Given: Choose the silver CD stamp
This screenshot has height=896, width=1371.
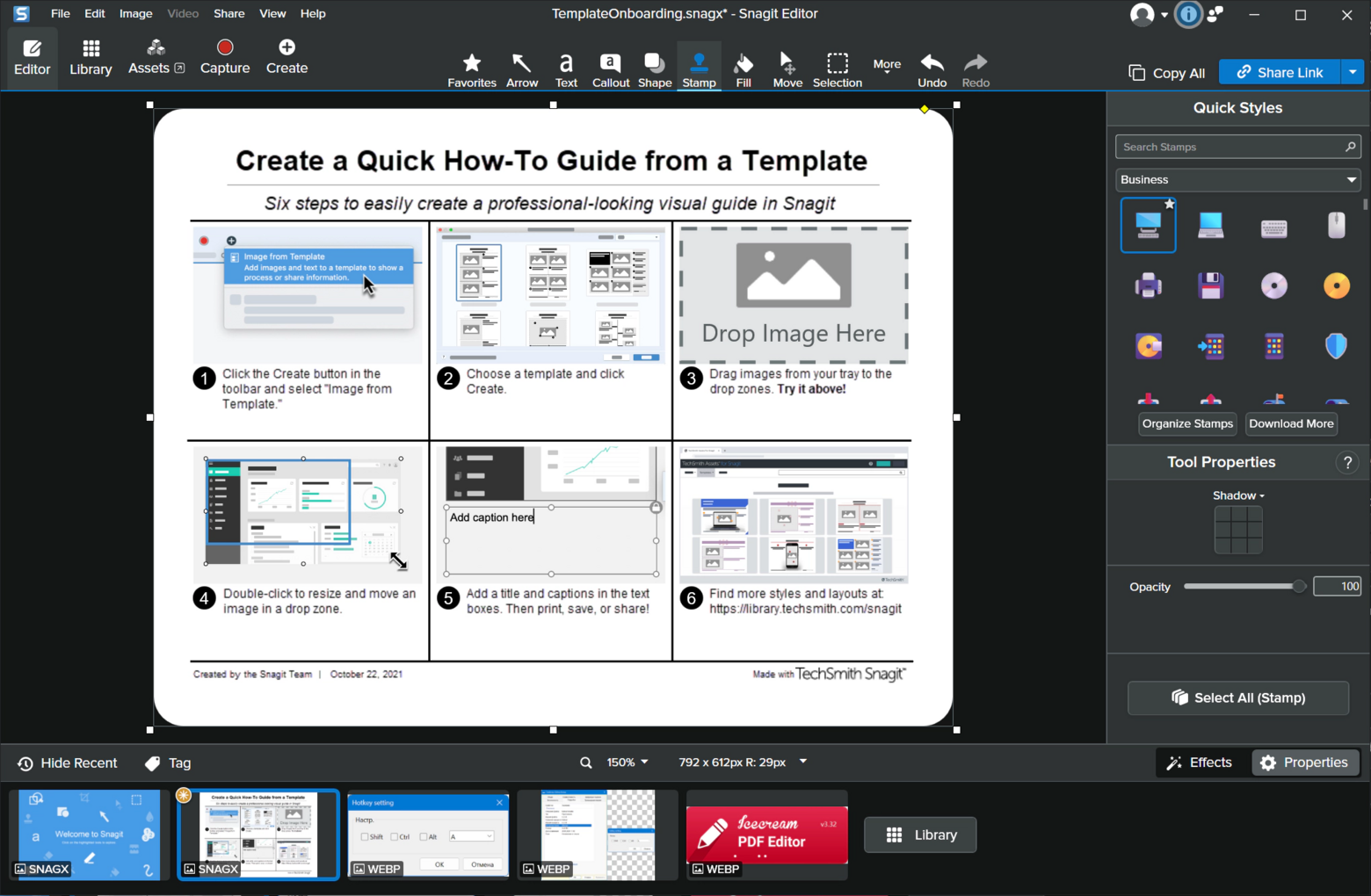Looking at the screenshot, I should pos(1273,285).
